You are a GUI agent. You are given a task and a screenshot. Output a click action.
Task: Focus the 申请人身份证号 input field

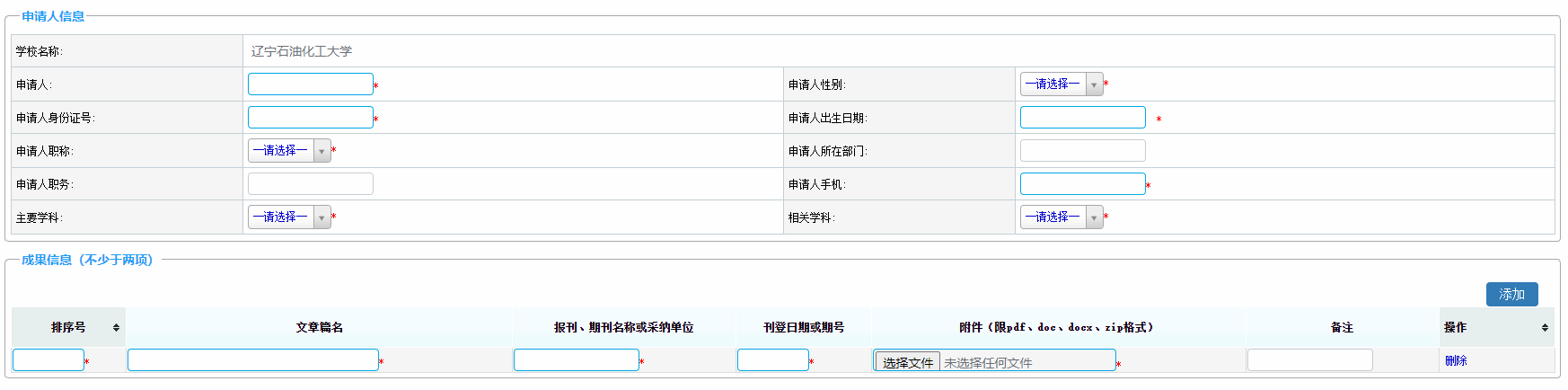(x=310, y=118)
